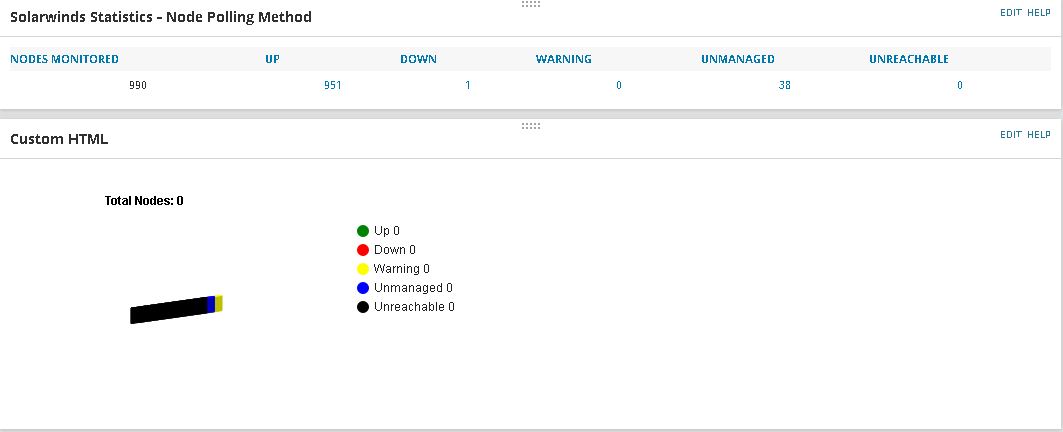Screen dimensions: 1063x432
Task: Click the UP column header
Action: pos(273,59)
